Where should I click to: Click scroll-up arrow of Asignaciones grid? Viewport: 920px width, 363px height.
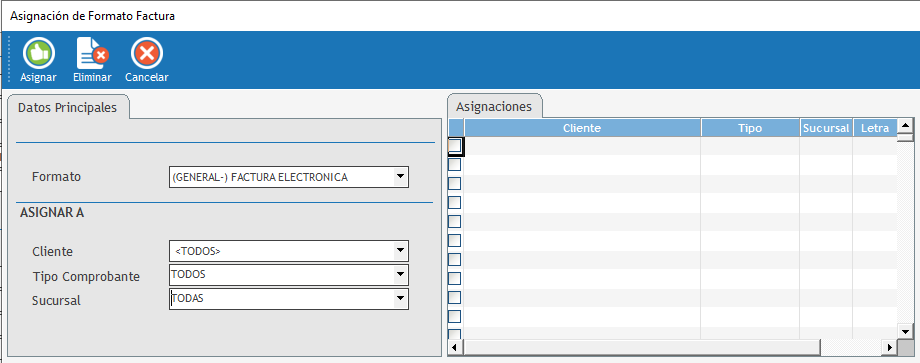pyautogui.click(x=905, y=125)
